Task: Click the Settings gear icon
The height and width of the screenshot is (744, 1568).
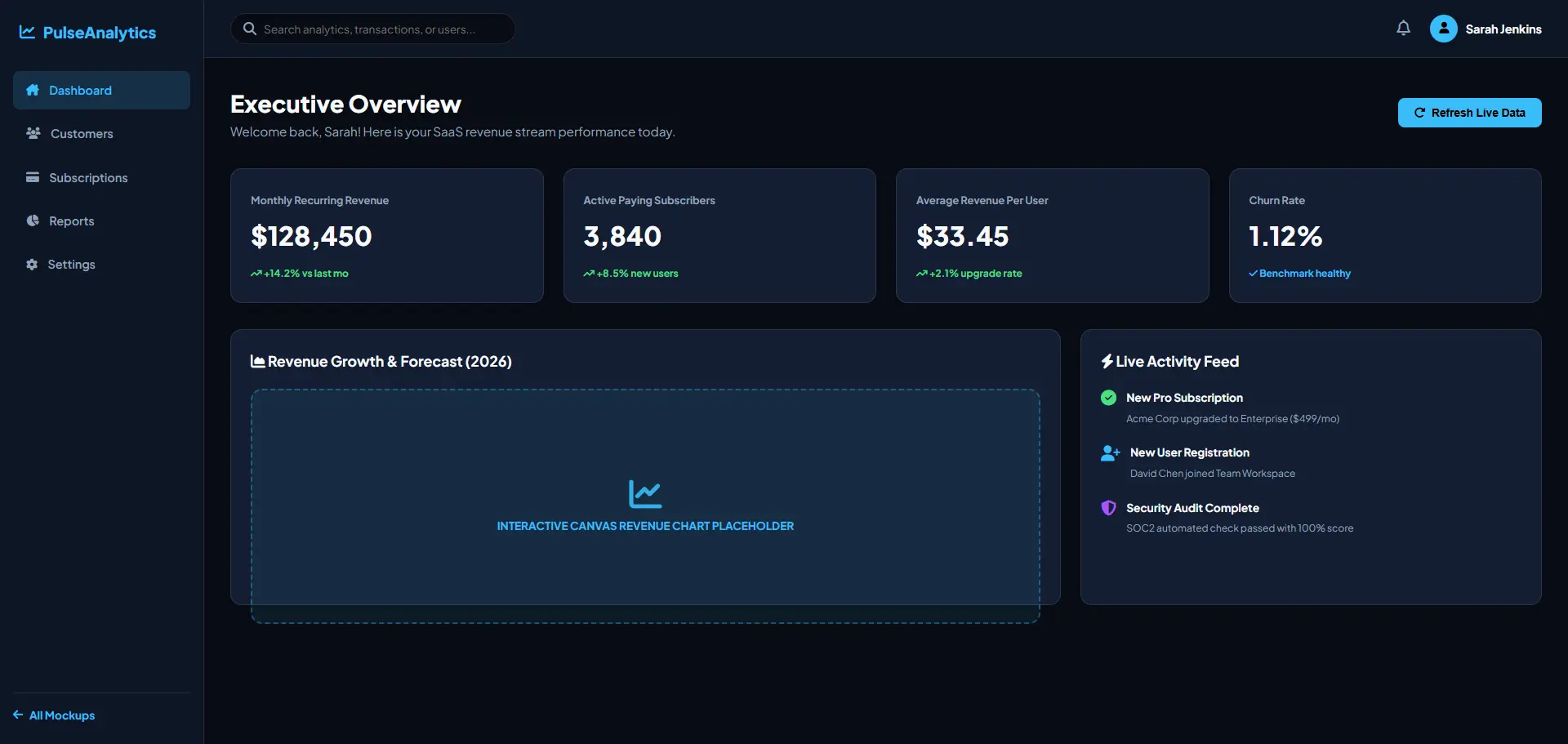Action: (32, 265)
